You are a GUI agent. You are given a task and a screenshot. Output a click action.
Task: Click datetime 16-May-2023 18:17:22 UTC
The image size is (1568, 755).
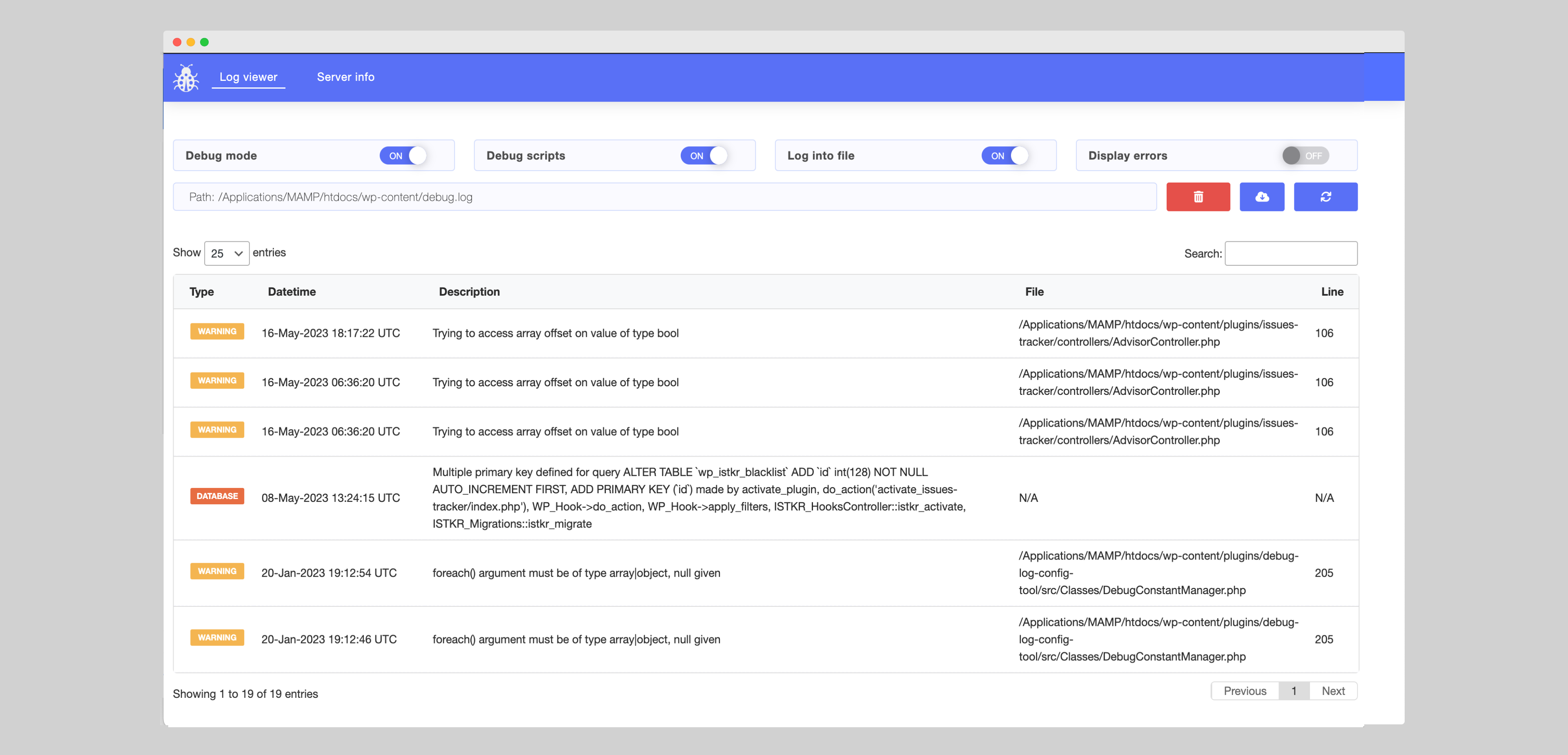[330, 333]
